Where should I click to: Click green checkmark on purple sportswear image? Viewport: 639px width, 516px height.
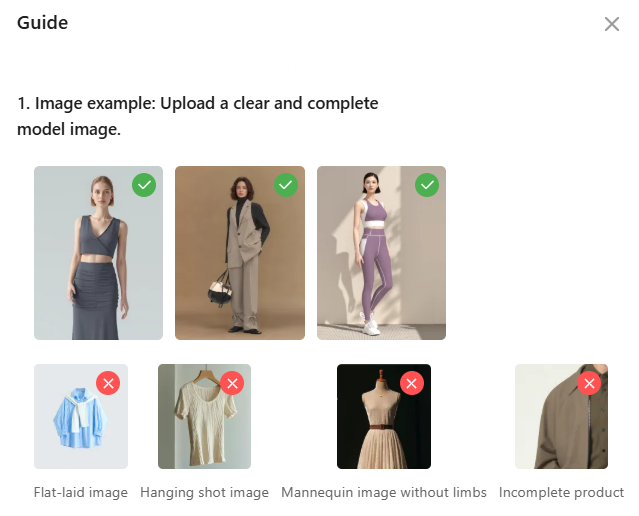(x=427, y=185)
